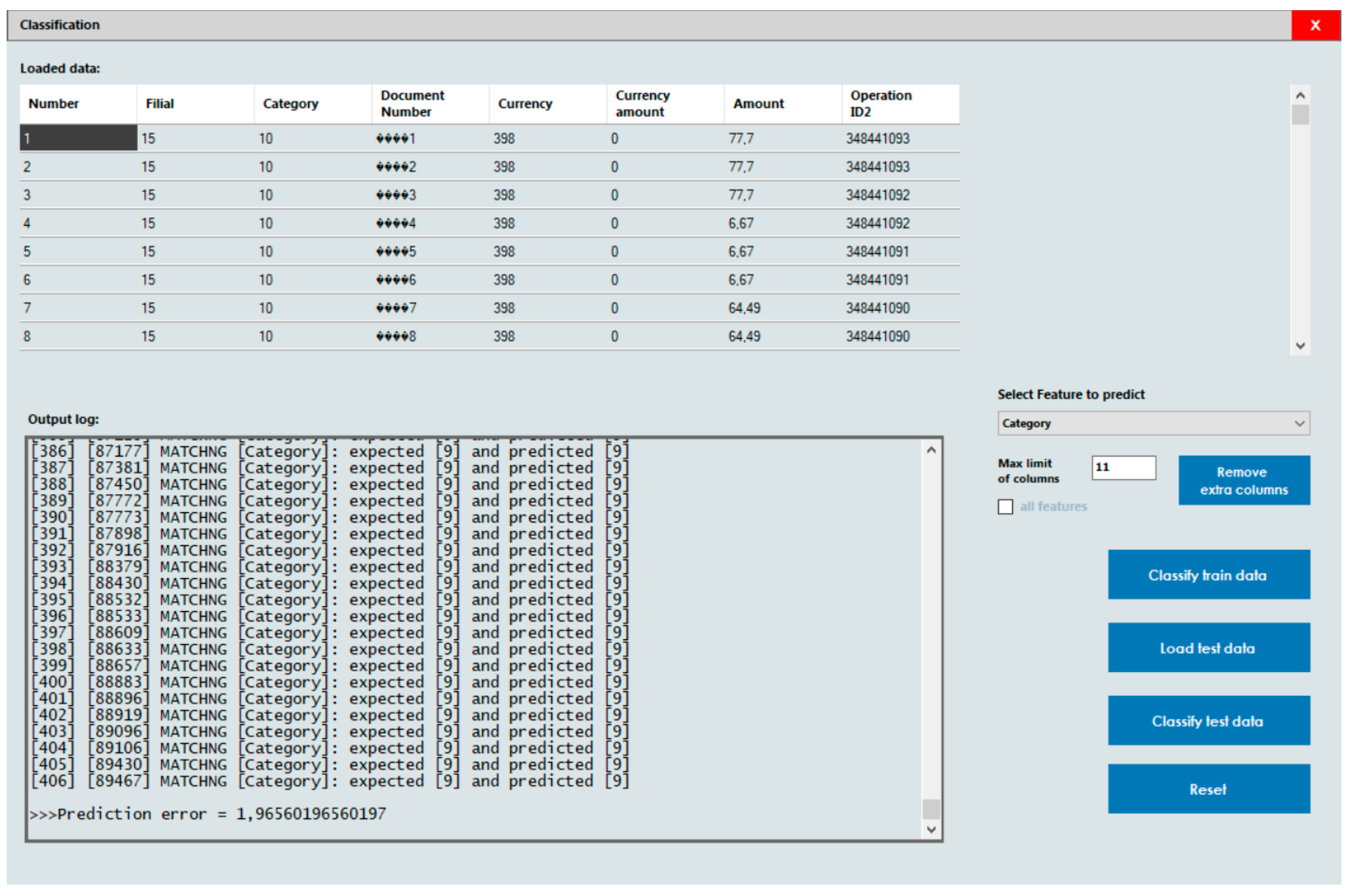Click the Max limit of columns field
Image resolution: width=1351 pixels, height=896 pixels.
[x=1123, y=468]
